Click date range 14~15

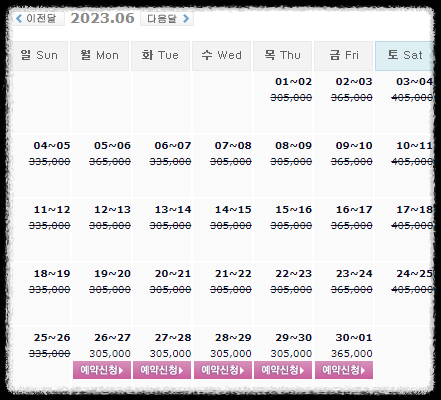click(x=233, y=210)
